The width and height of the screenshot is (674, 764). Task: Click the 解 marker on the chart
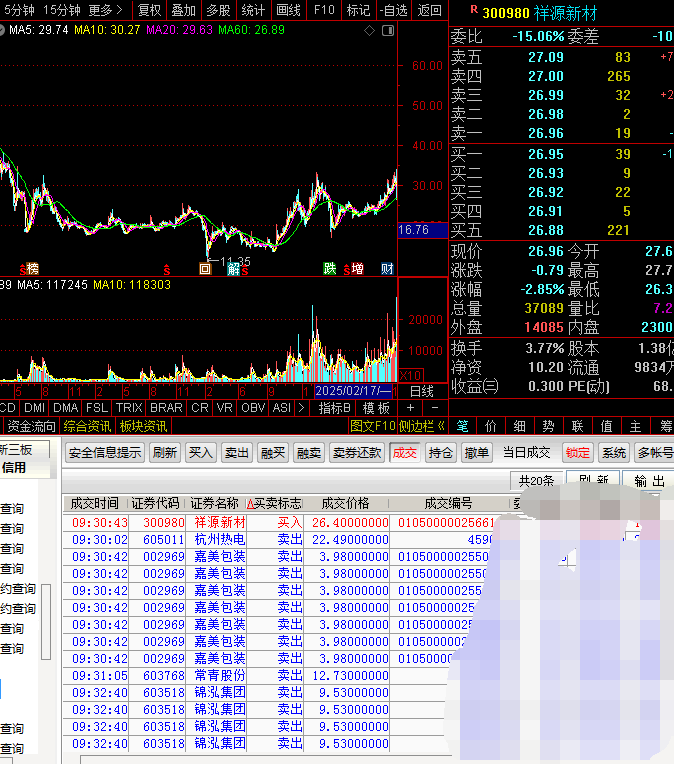point(234,268)
